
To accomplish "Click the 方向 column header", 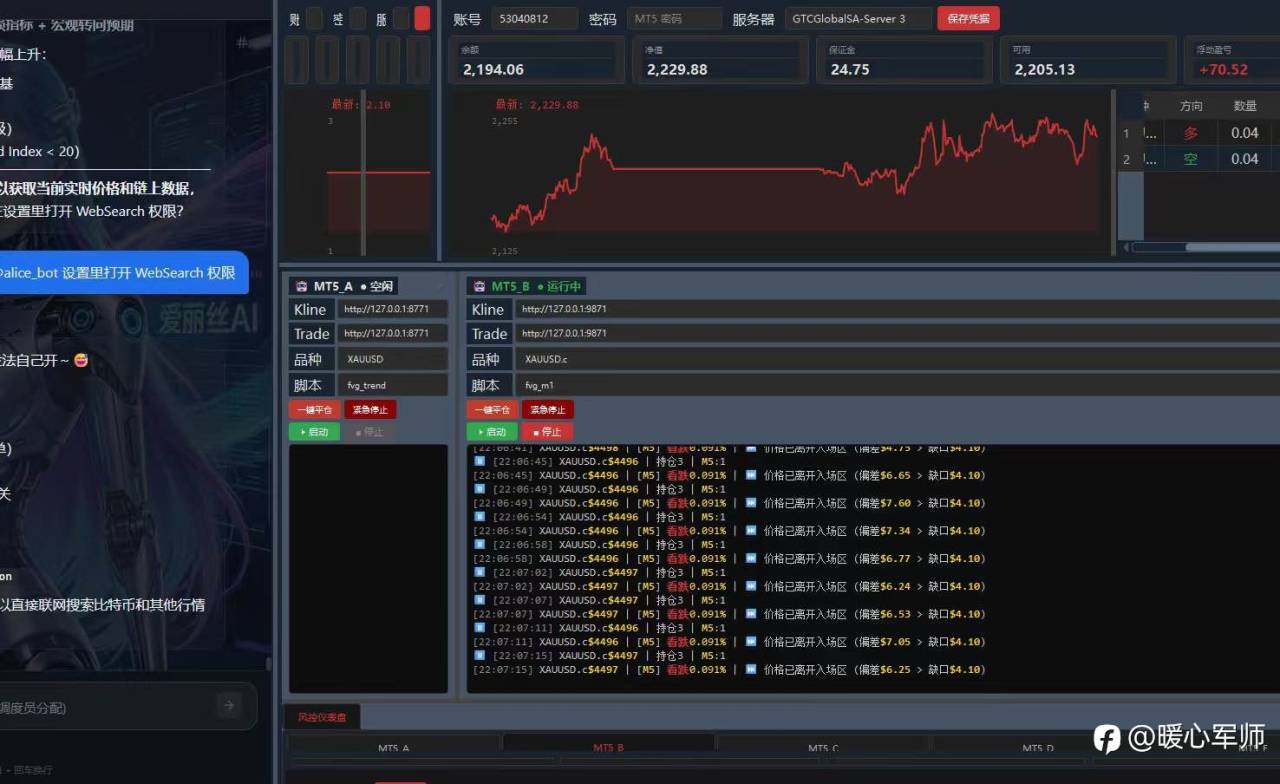I will coord(1191,106).
